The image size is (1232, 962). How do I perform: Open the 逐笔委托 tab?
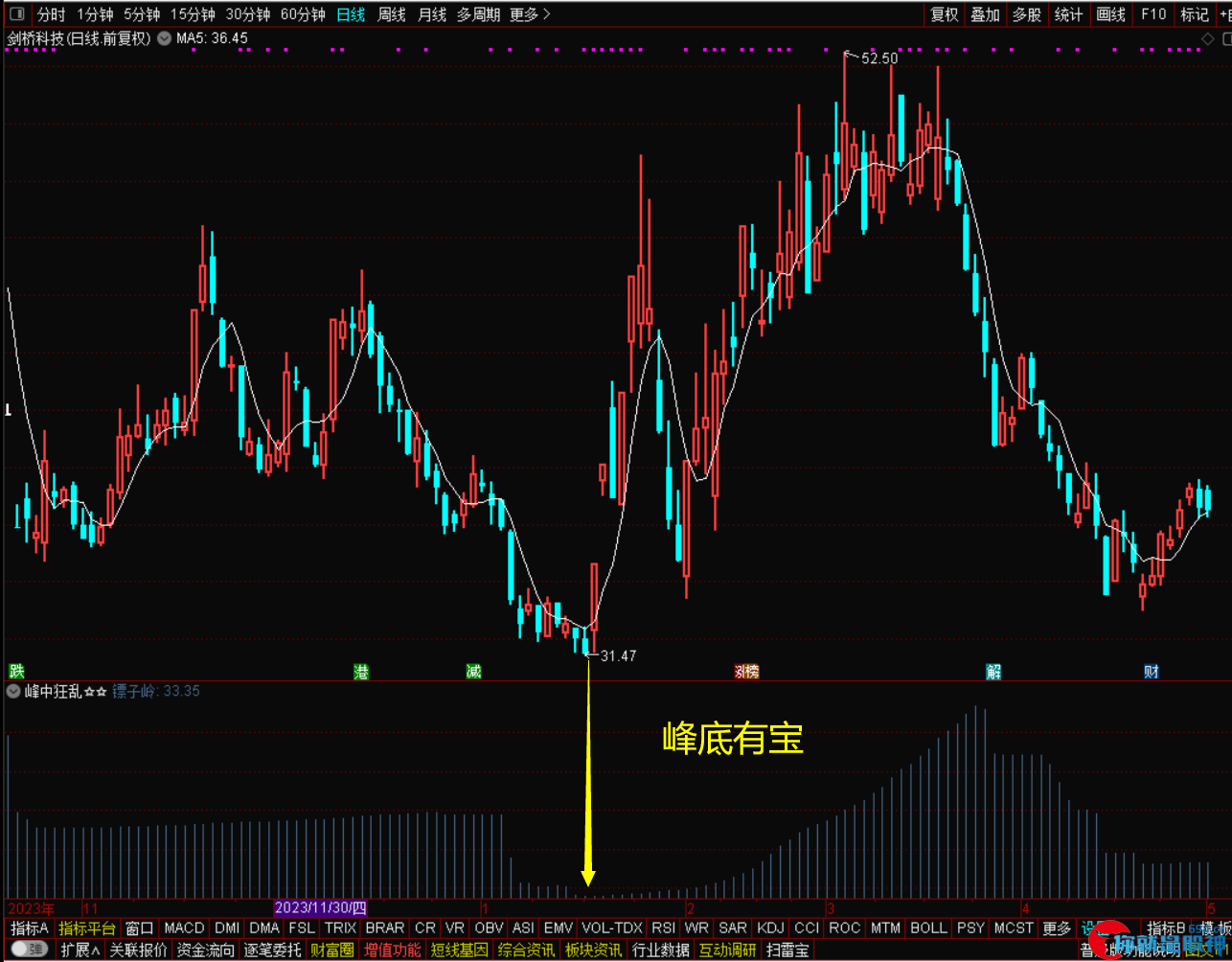click(x=272, y=950)
